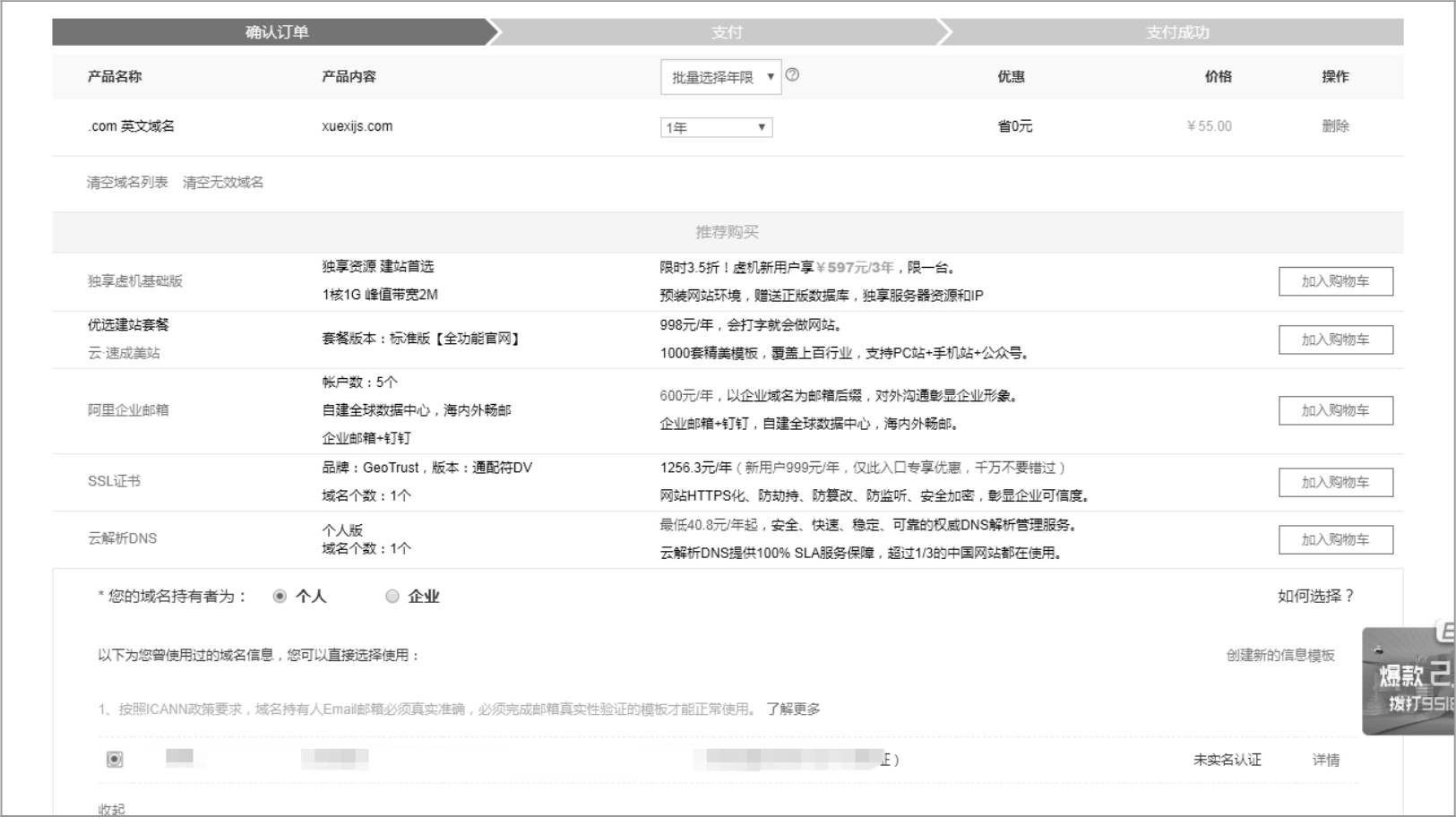View 详情 of the info template
This screenshot has width=1456, height=817.
click(1326, 761)
